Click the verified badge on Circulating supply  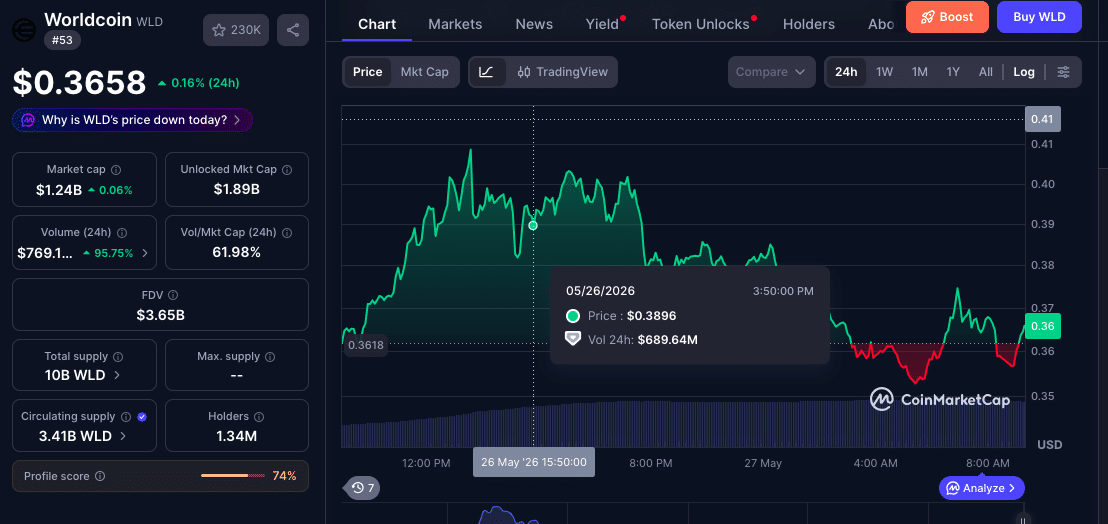[x=142, y=417]
